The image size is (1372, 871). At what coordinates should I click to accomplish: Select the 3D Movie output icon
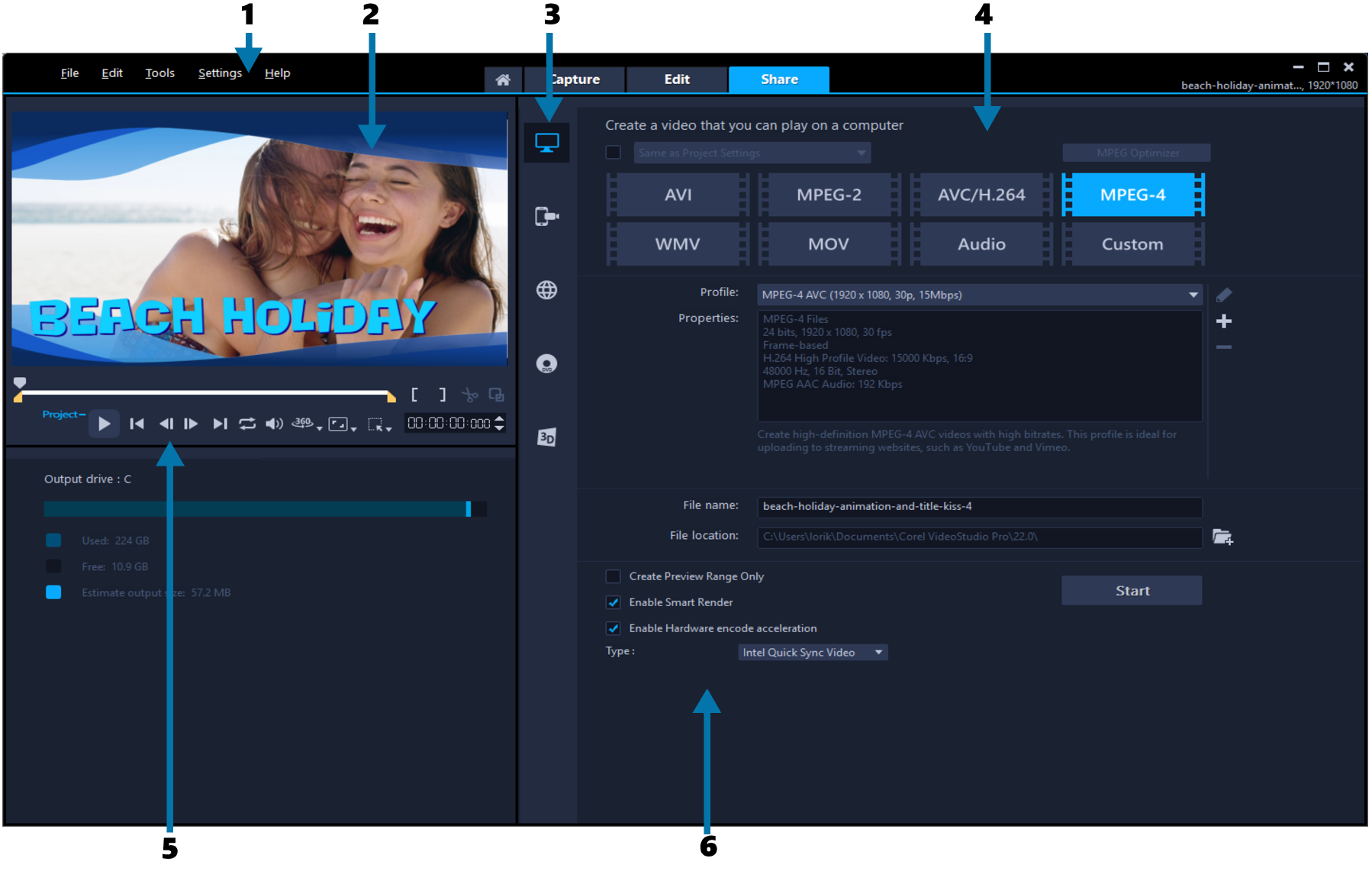pyautogui.click(x=546, y=437)
